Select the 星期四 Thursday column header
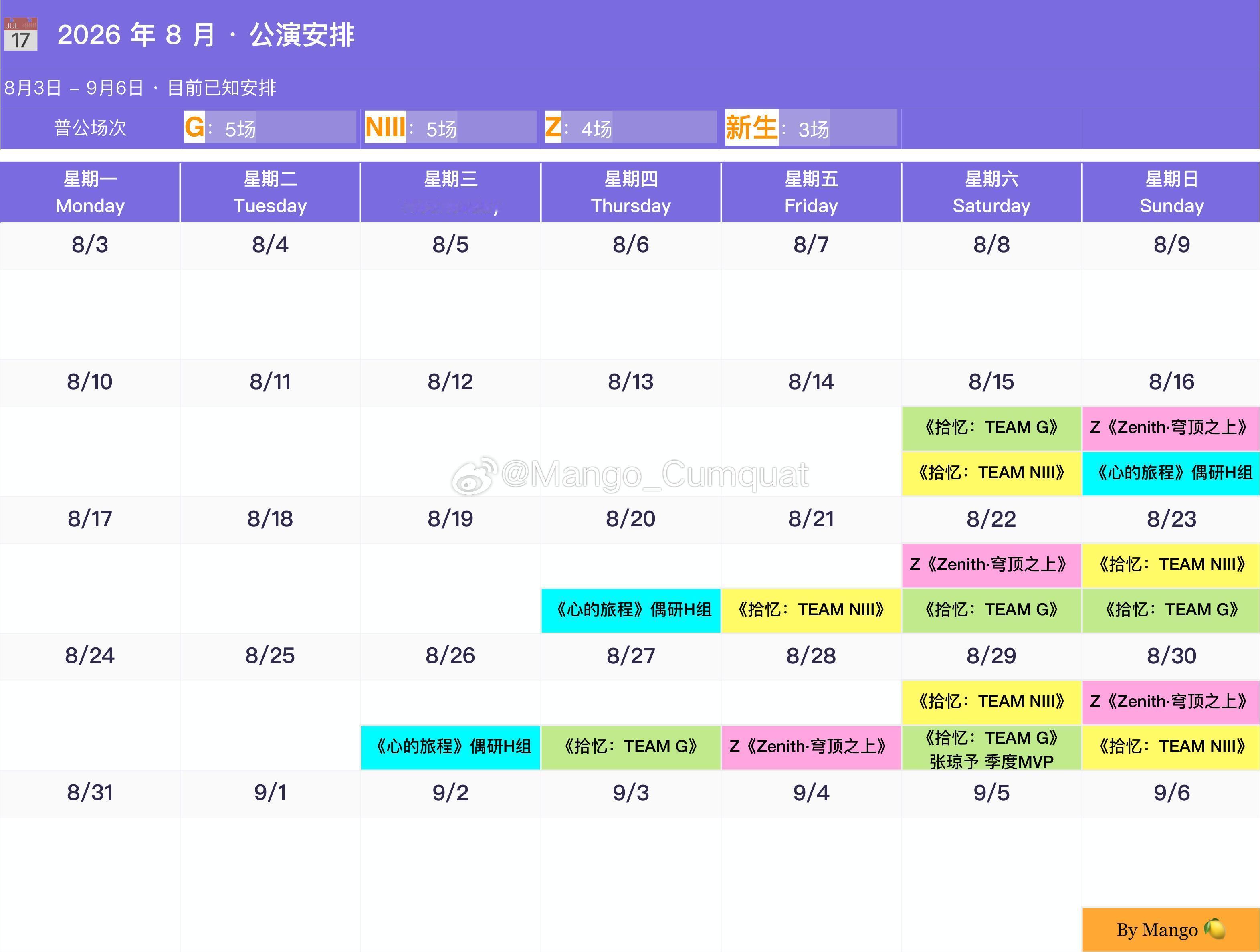 [630, 192]
